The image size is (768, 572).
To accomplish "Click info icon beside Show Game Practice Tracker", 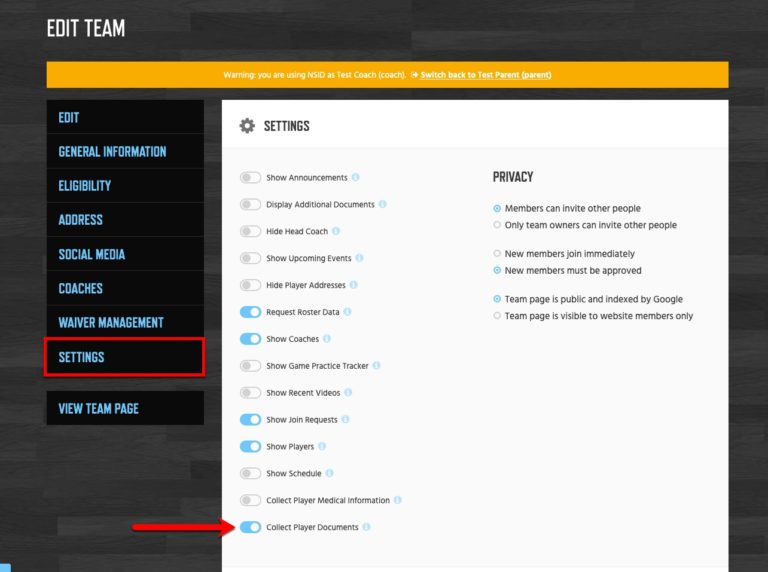I will (x=376, y=366).
